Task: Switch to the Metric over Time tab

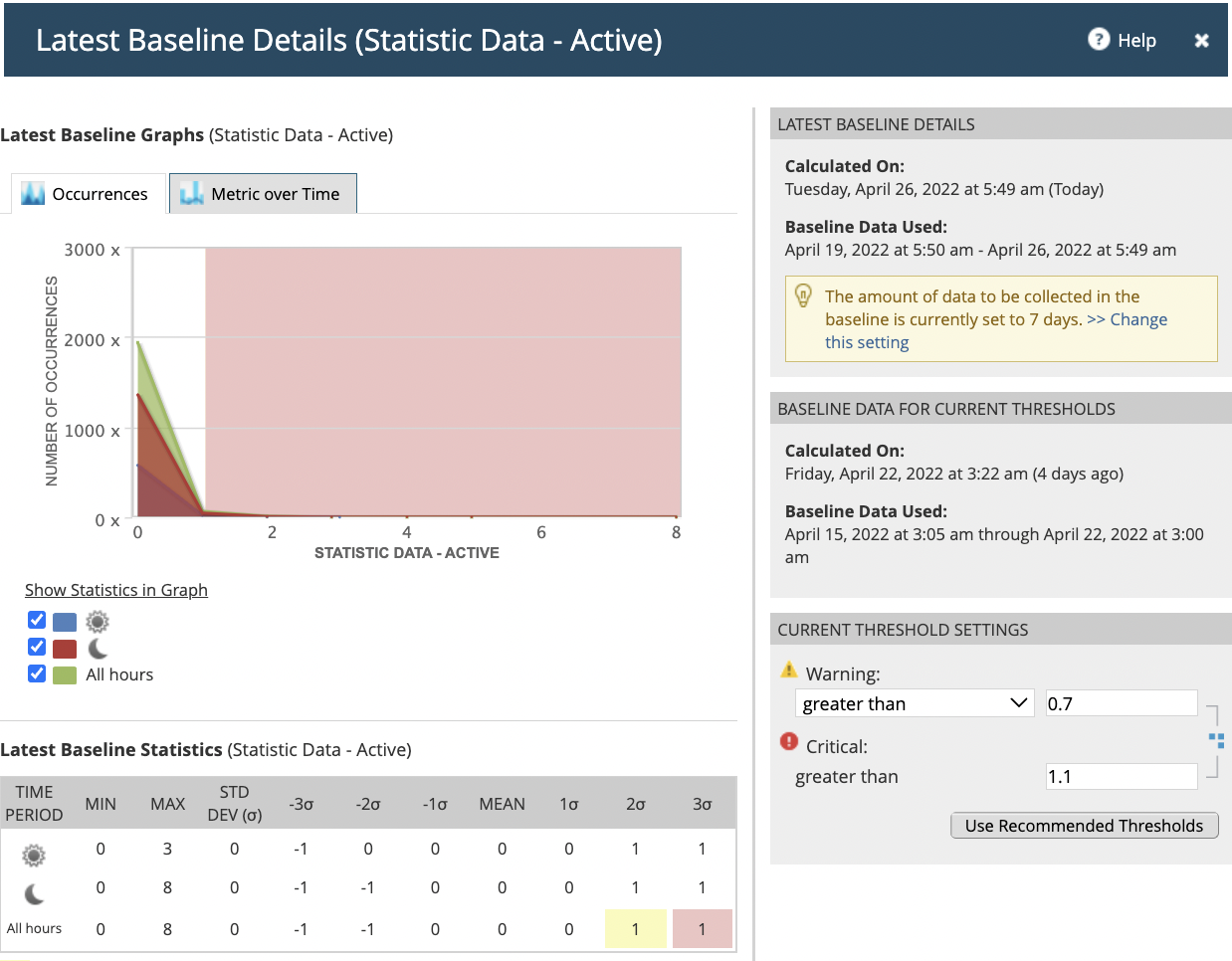Action: click(x=264, y=194)
